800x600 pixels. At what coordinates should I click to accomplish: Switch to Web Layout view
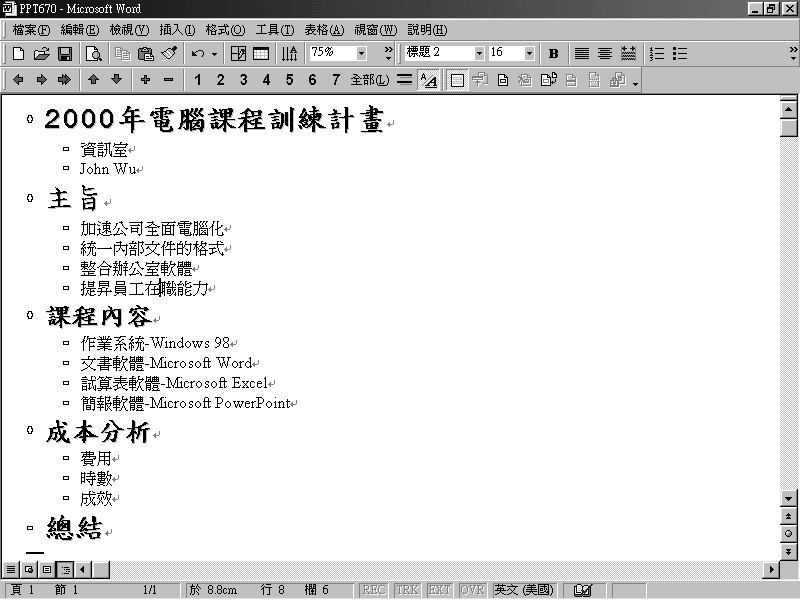(x=29, y=569)
